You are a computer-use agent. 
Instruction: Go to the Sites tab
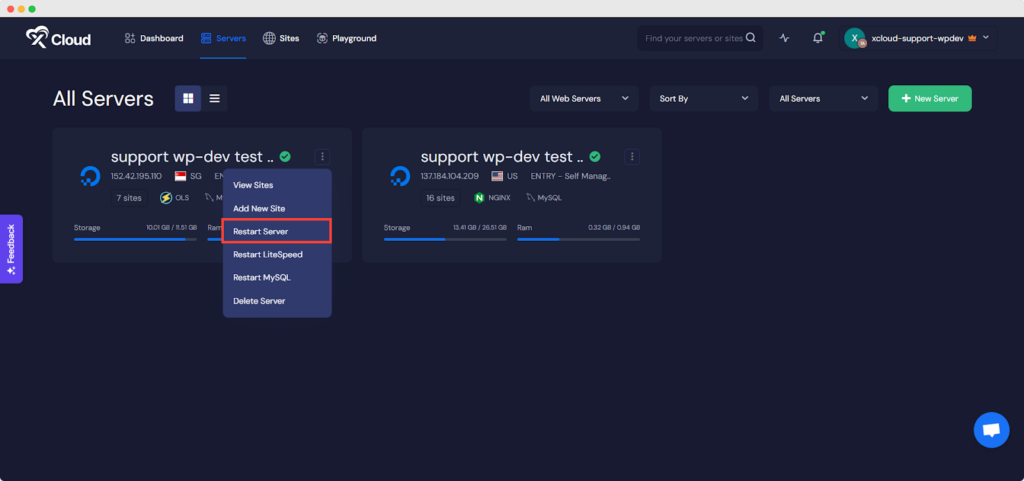click(281, 38)
